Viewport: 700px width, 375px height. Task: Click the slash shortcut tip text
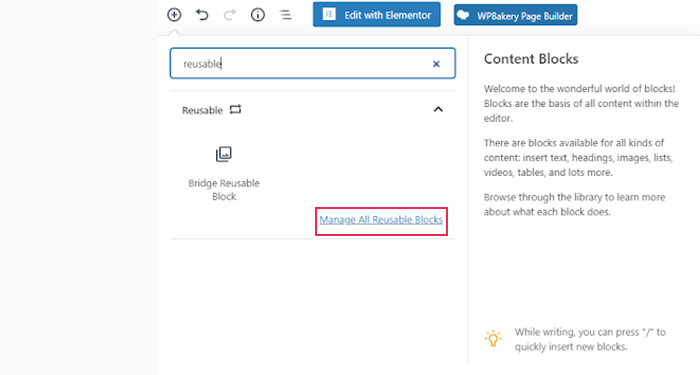point(590,339)
